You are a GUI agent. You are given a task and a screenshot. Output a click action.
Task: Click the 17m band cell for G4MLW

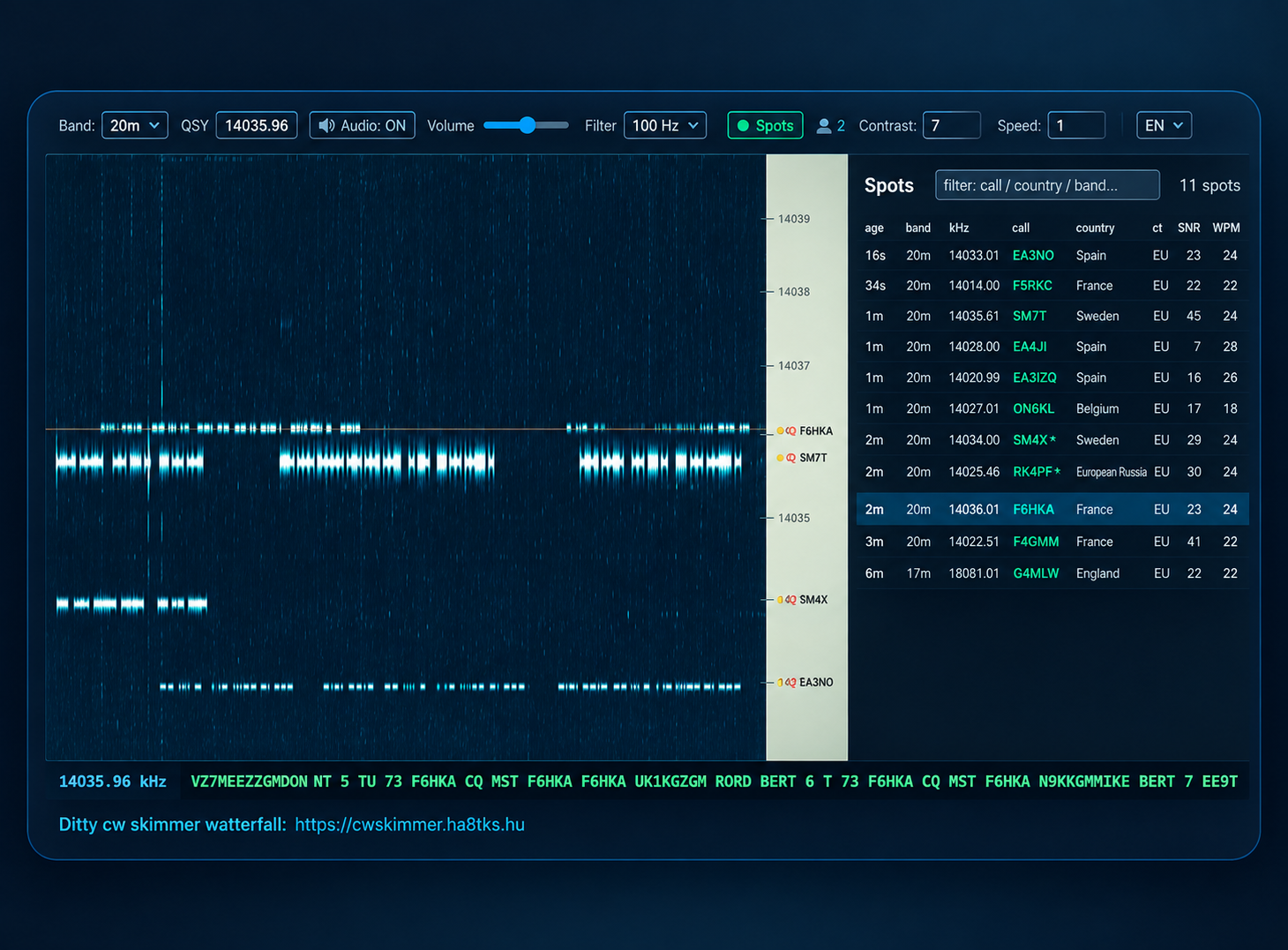[x=918, y=573]
